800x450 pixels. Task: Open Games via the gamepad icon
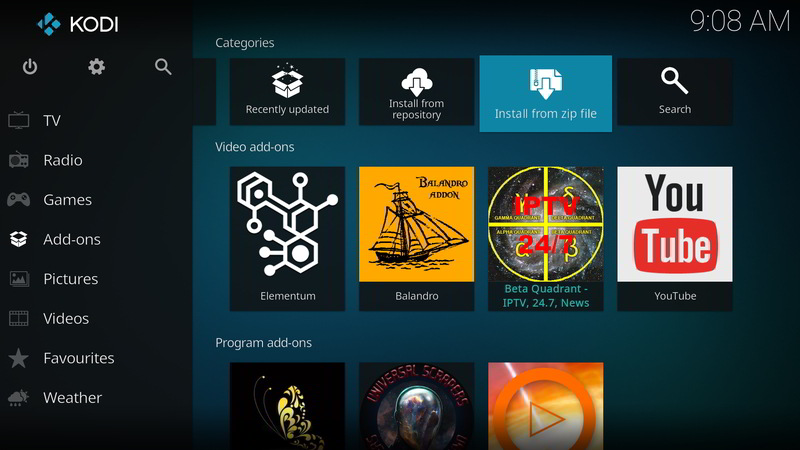tap(19, 200)
